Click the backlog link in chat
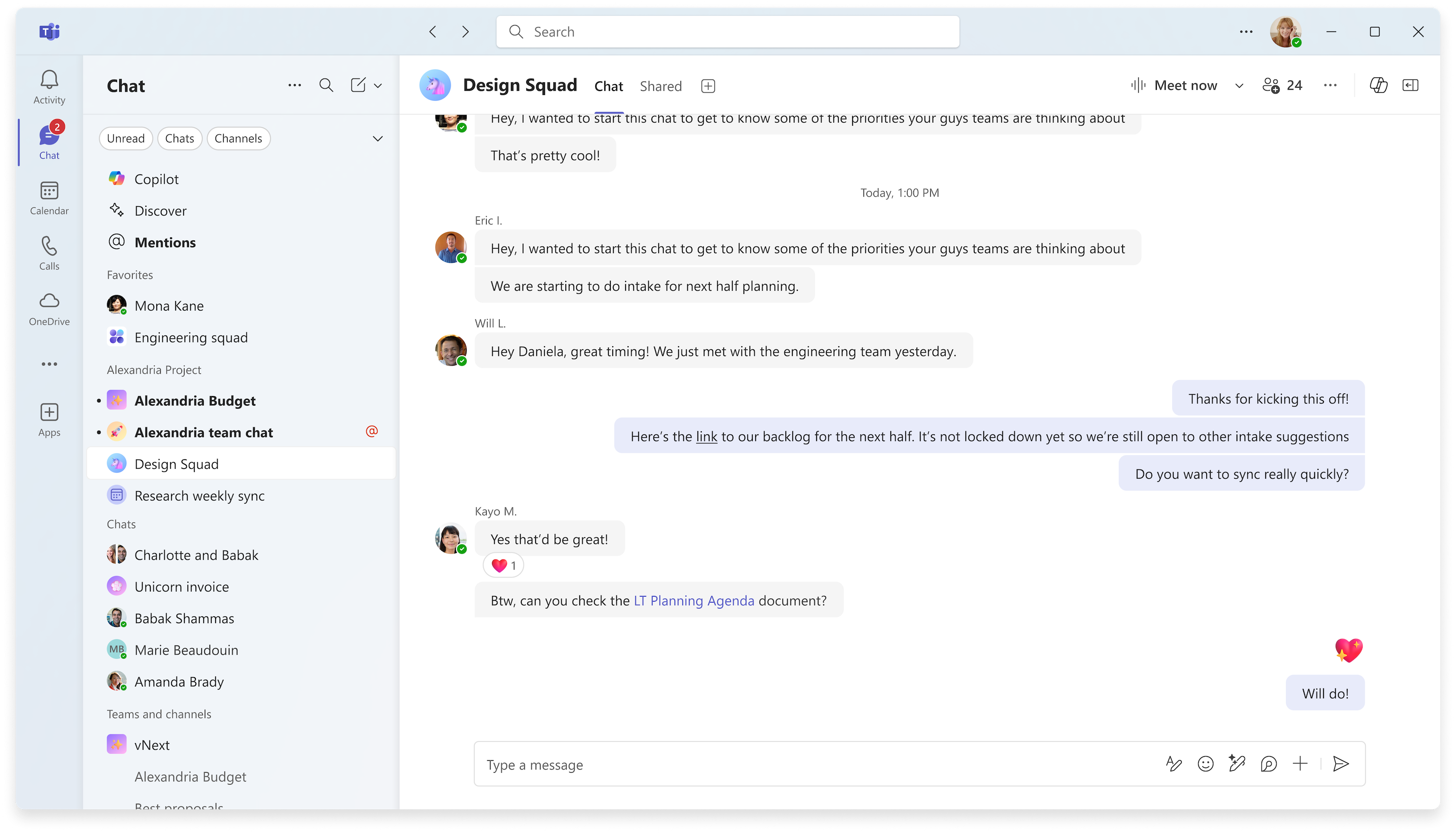This screenshot has width=1456, height=833. (706, 436)
